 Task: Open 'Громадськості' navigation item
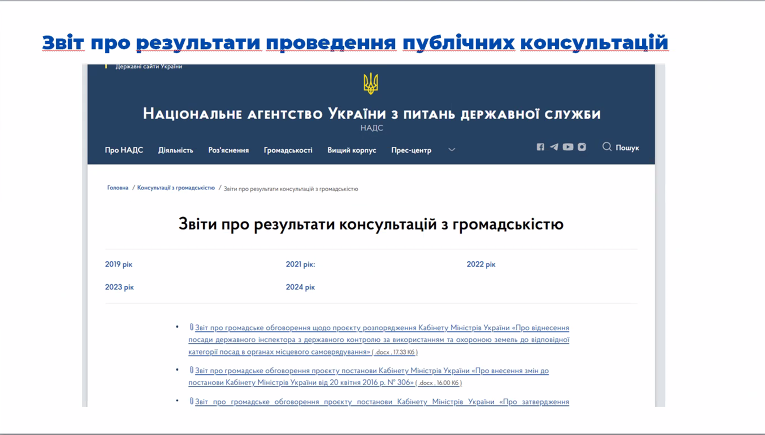pos(288,150)
